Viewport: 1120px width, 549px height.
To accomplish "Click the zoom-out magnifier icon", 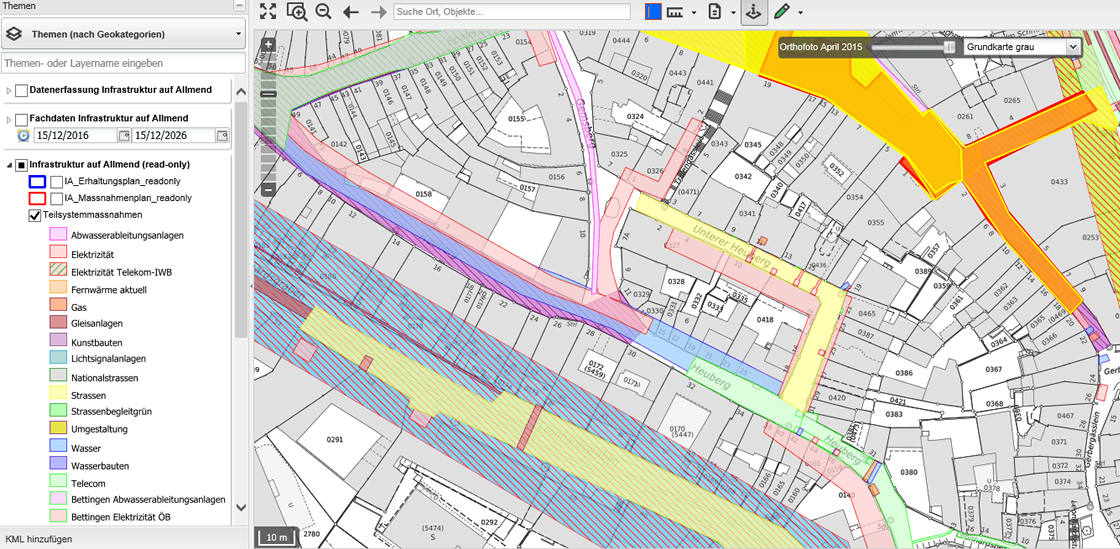I will 323,12.
